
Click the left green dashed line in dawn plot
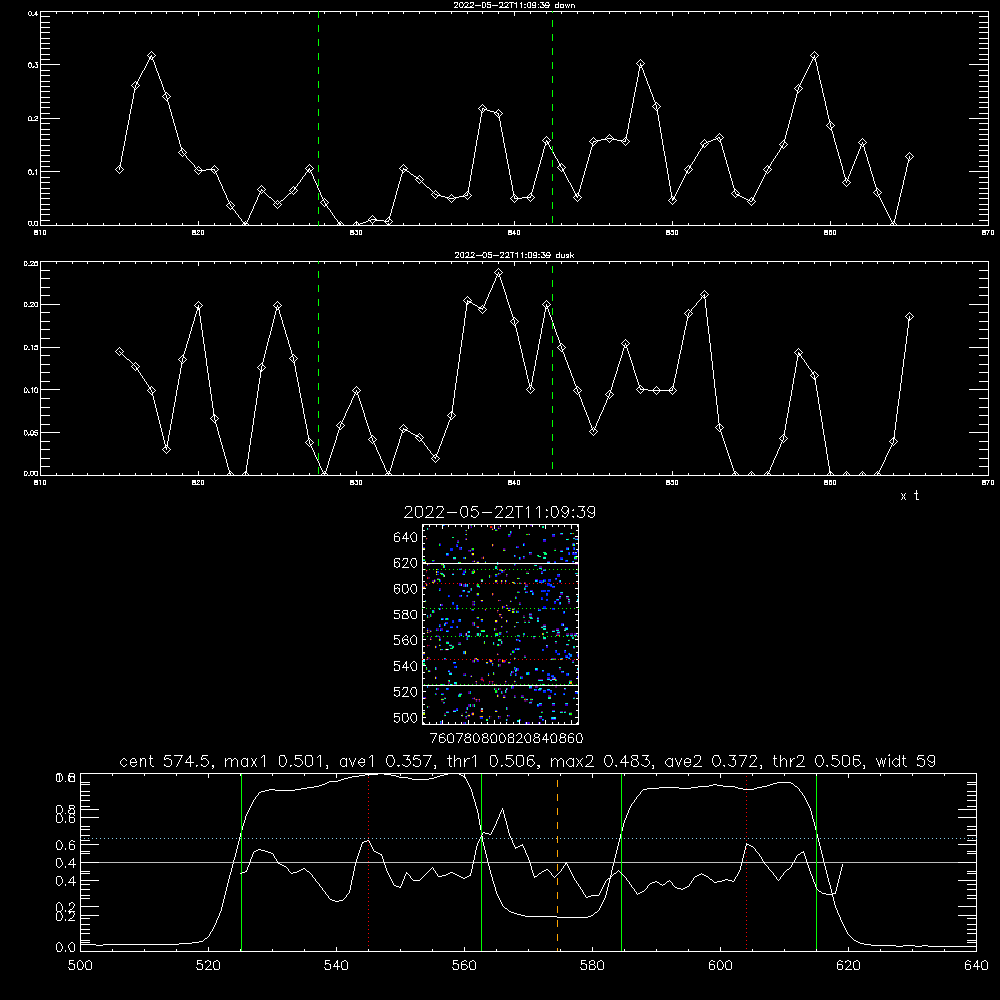point(318,118)
